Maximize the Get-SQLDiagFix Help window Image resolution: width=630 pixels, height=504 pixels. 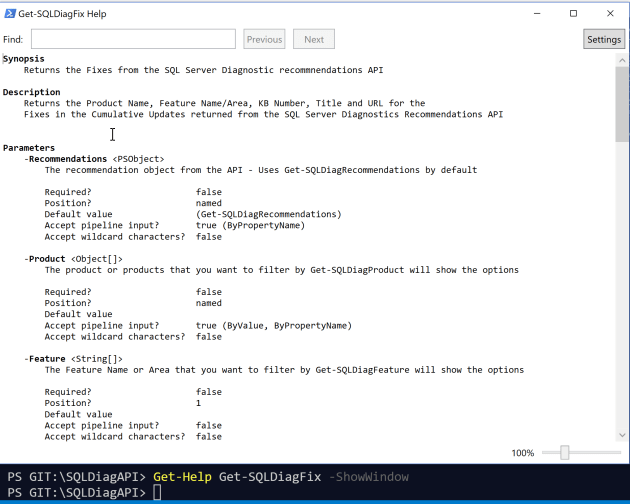[573, 14]
